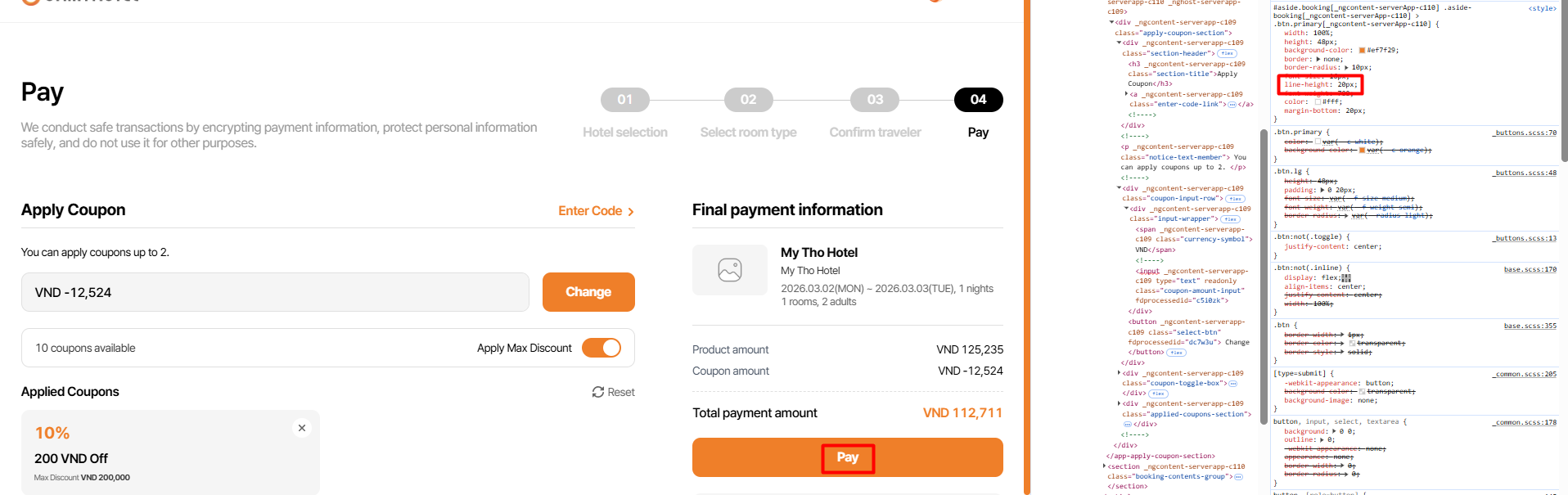Remove the 10% applied coupon

[x=302, y=428]
